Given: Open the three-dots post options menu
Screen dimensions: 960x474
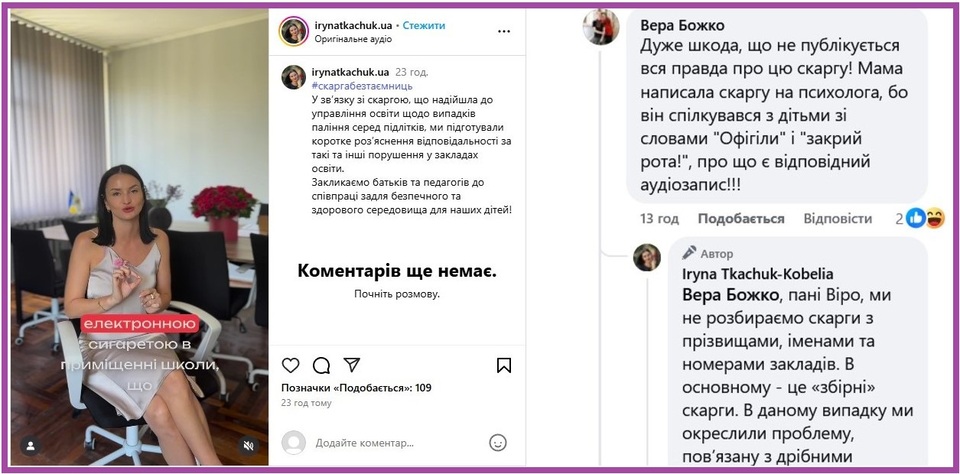Looking at the screenshot, I should tap(503, 31).
